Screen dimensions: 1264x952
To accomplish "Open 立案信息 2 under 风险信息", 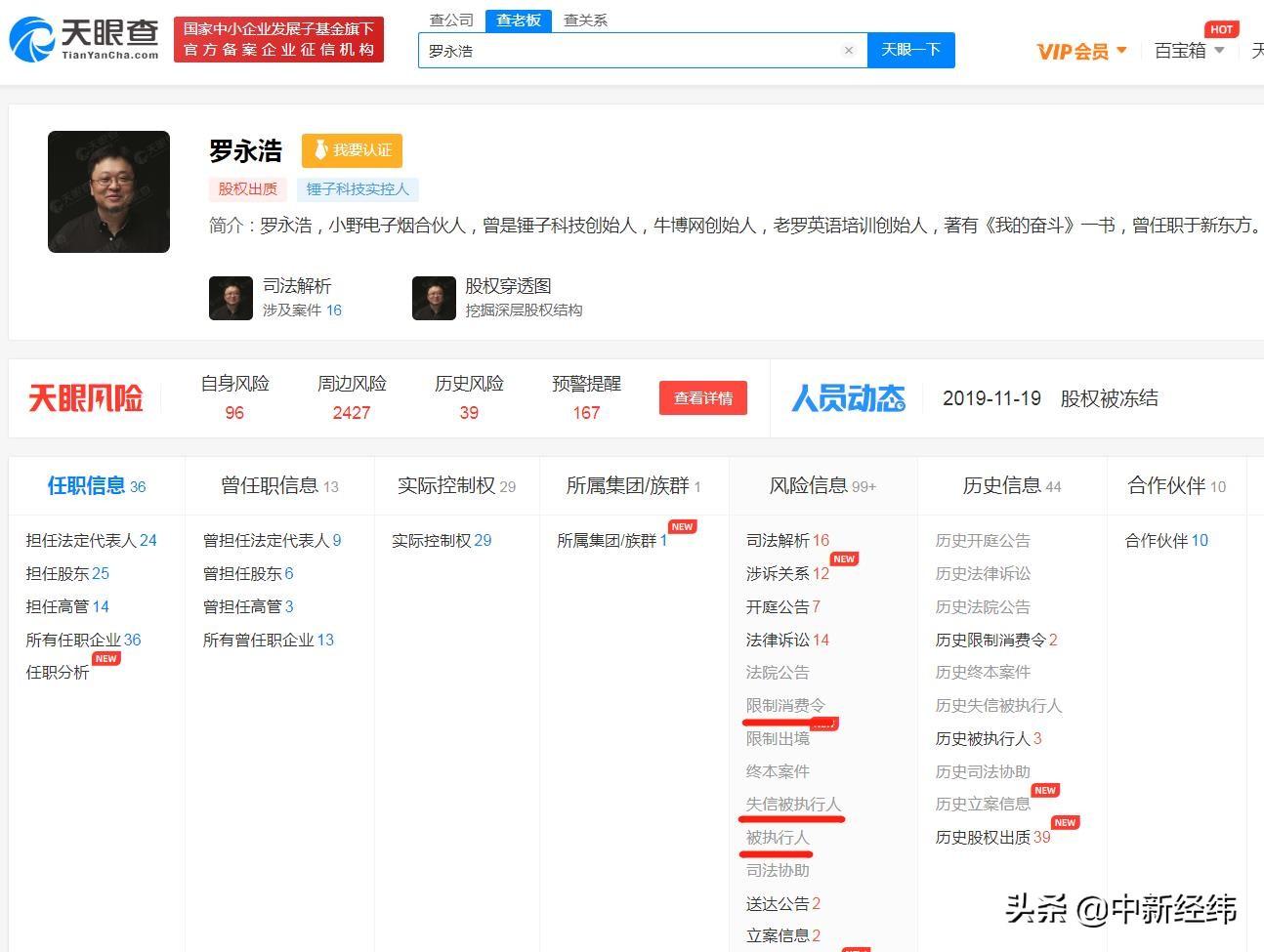I will pos(783,936).
